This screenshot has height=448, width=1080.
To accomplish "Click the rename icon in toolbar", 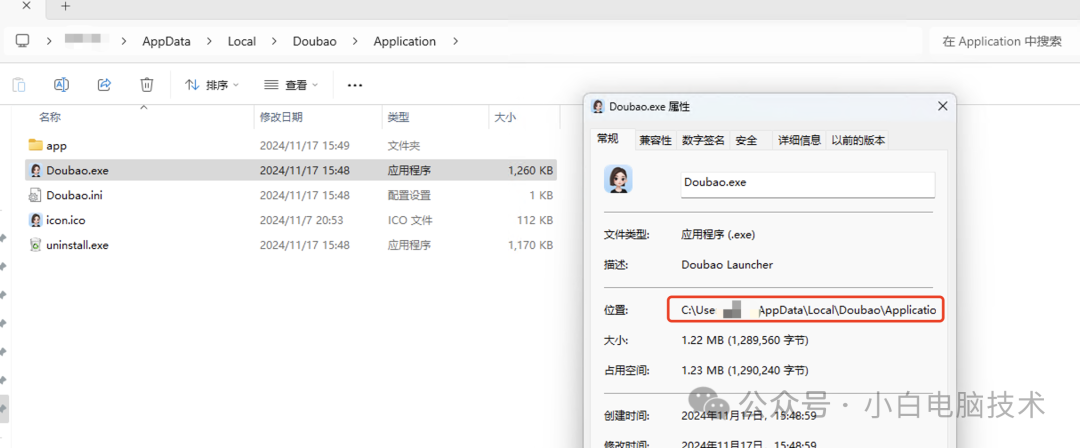I will point(61,85).
